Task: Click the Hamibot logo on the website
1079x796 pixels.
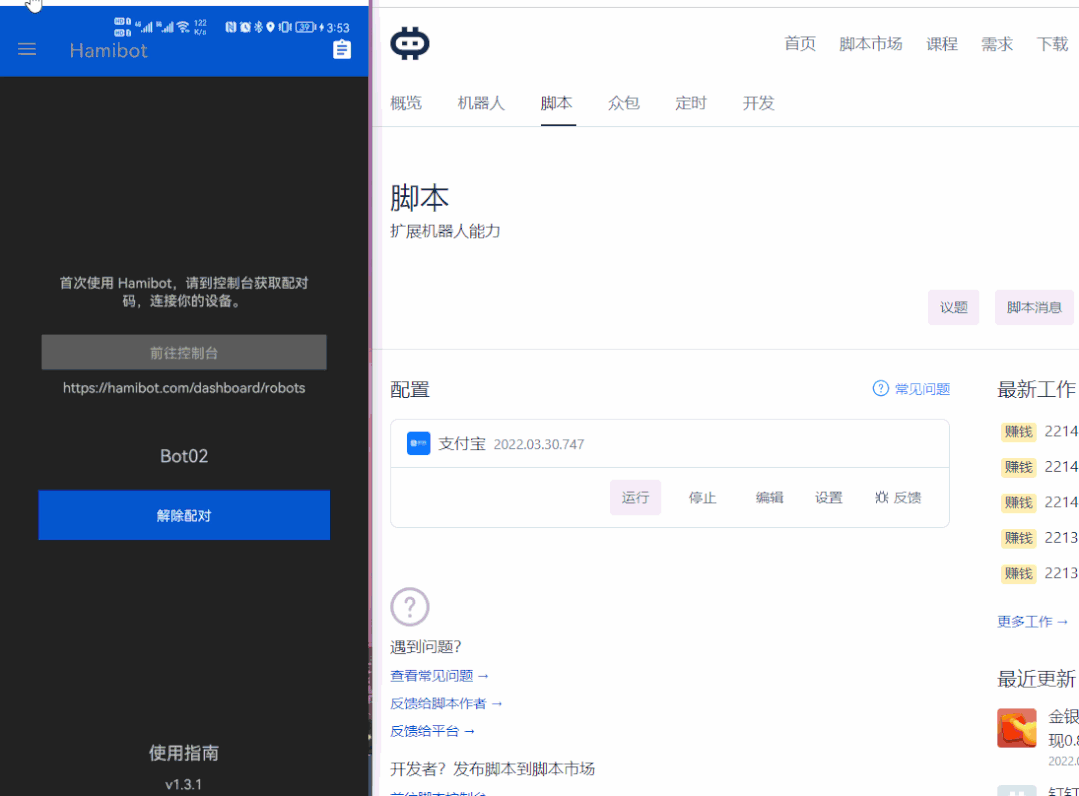Action: (x=408, y=43)
